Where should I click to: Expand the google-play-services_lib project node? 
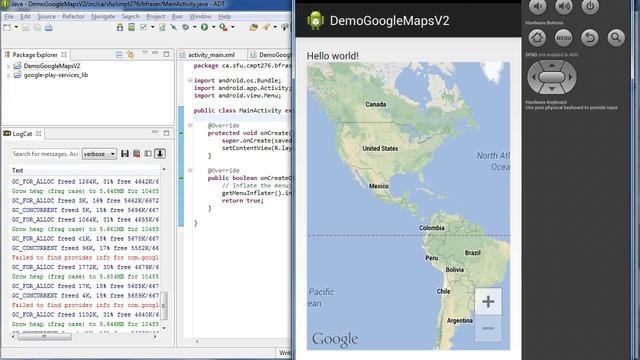coord(8,76)
